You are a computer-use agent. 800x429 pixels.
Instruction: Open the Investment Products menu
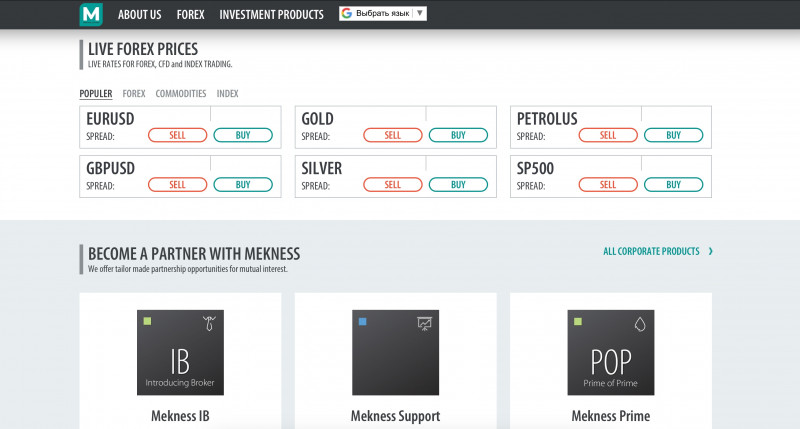pos(271,15)
